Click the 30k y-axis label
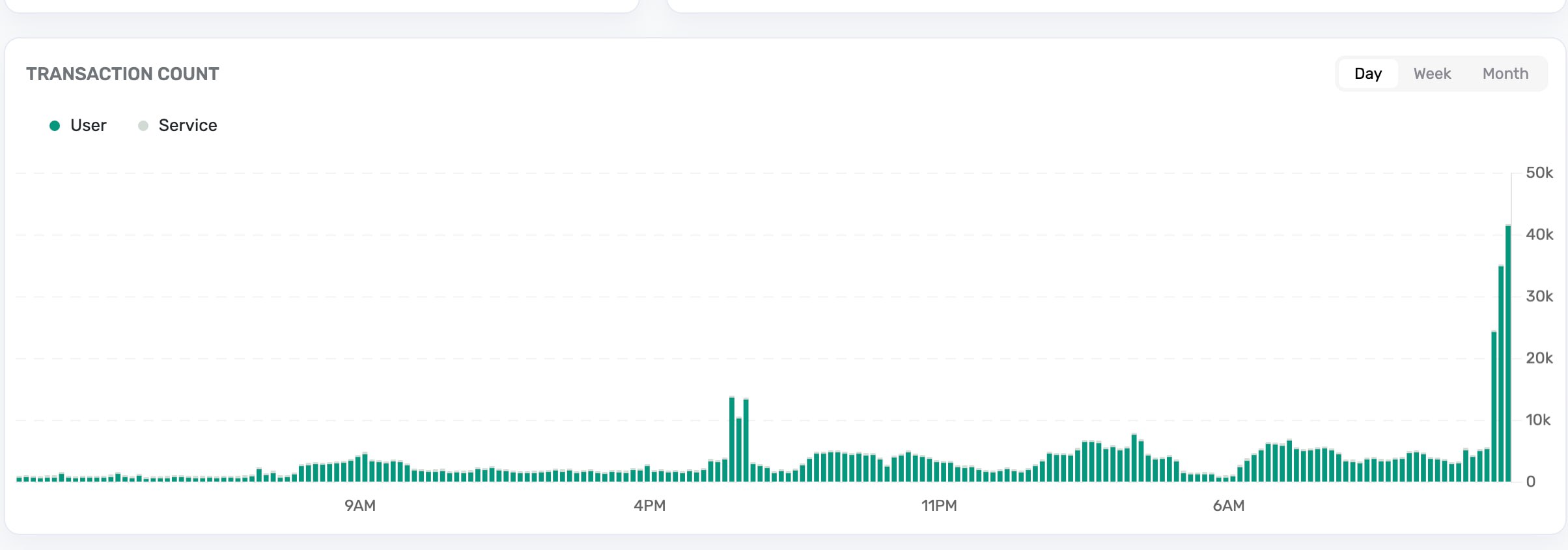The image size is (1568, 550). tap(1539, 297)
